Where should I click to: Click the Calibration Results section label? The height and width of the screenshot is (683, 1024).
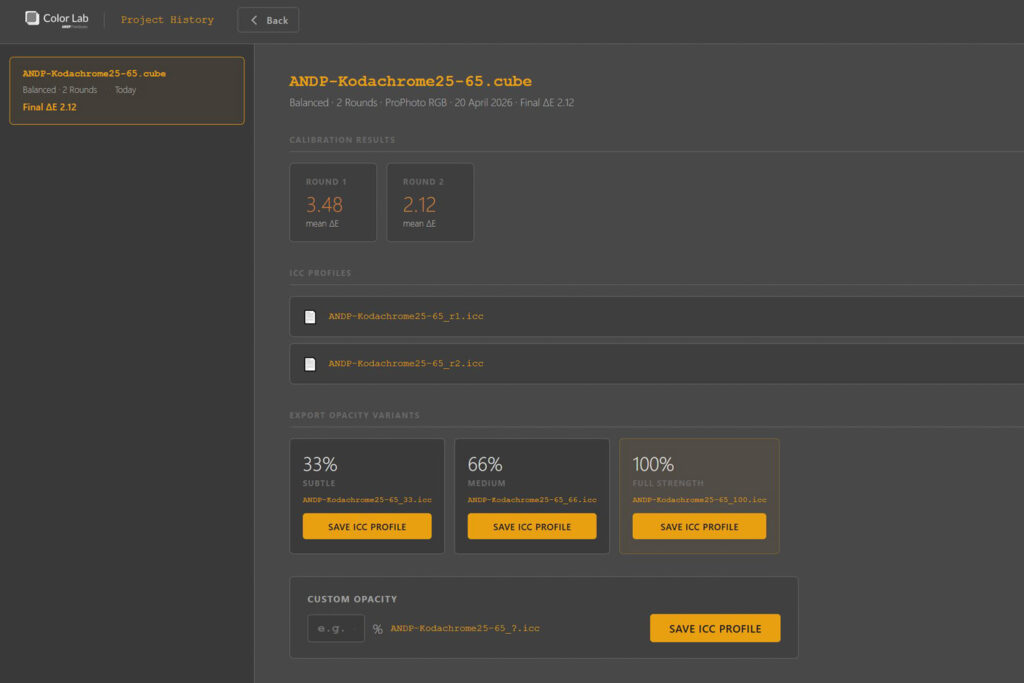click(x=342, y=140)
